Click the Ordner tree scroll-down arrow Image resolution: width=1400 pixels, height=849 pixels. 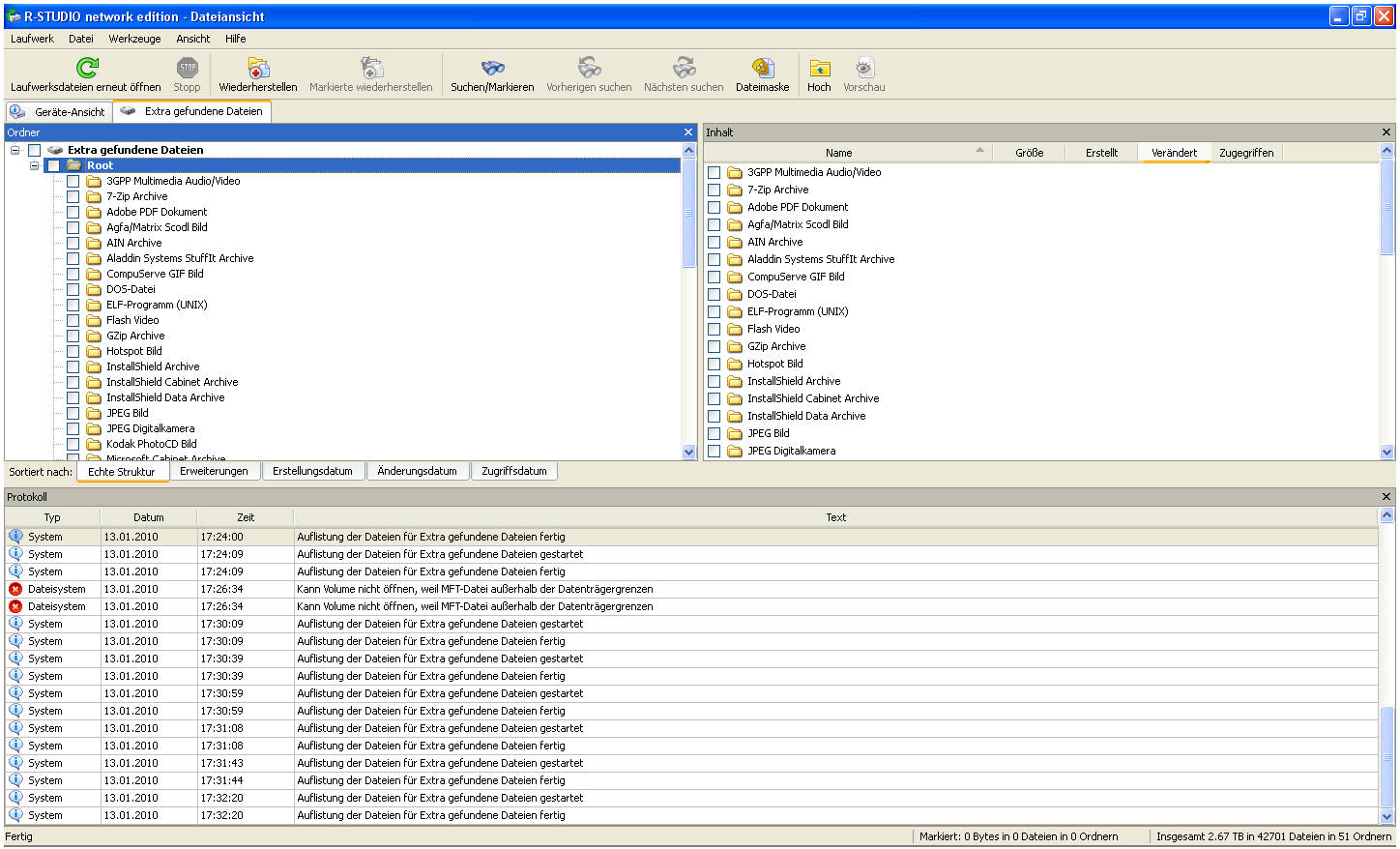(688, 452)
